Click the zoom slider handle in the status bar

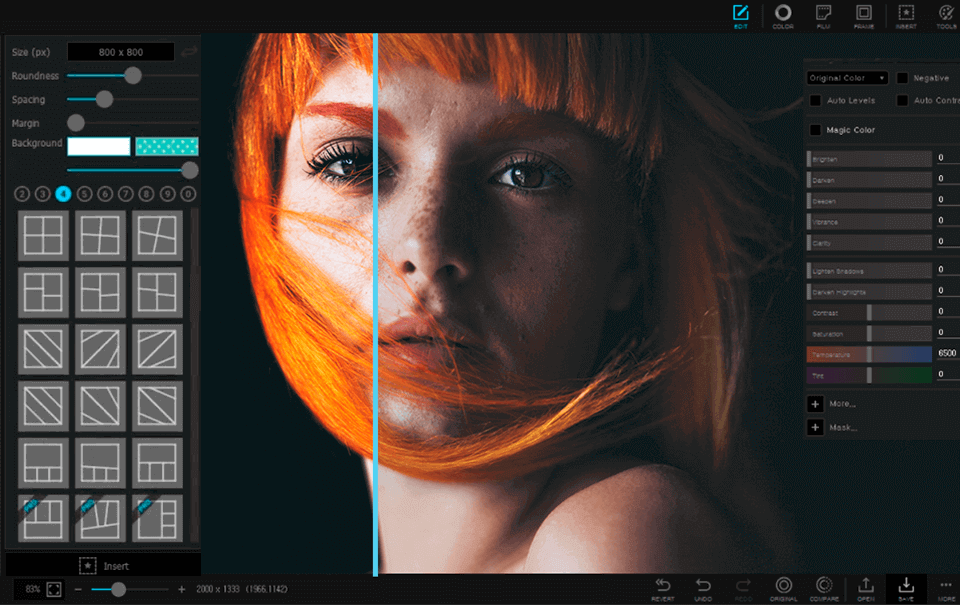click(x=119, y=589)
